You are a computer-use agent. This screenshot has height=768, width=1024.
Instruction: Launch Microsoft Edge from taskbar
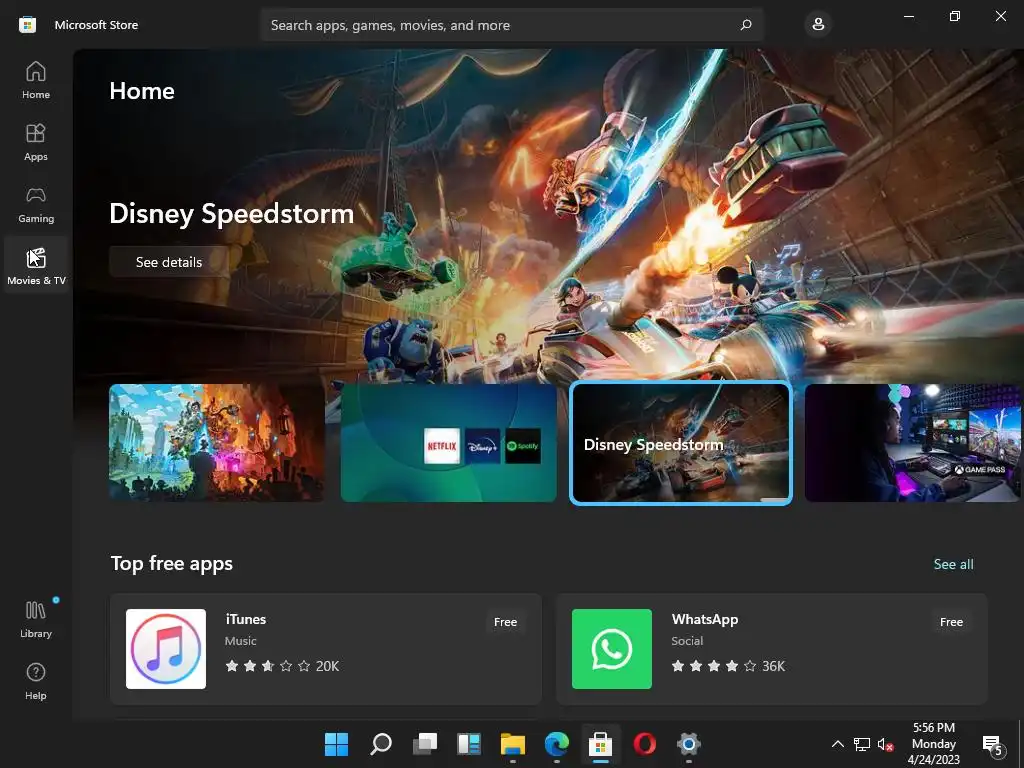click(x=556, y=744)
